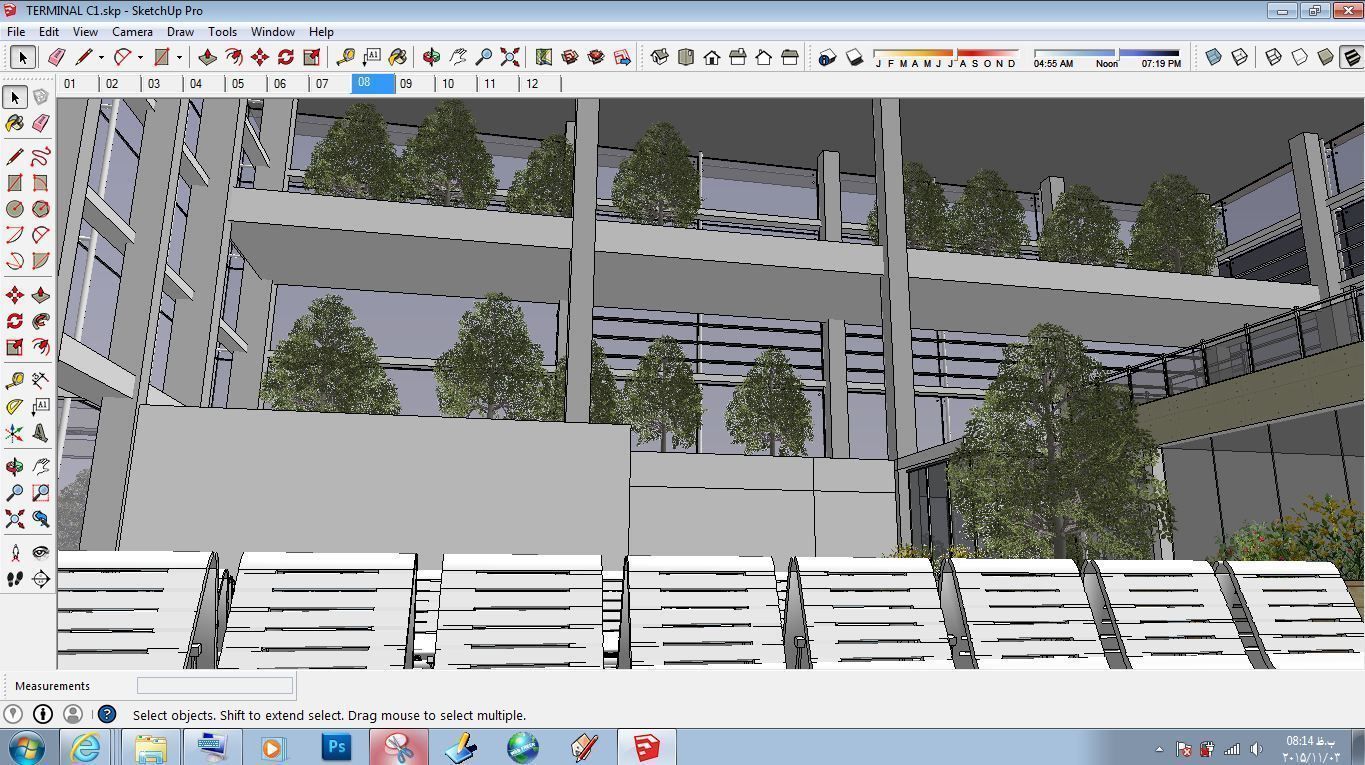Screen dimensions: 1365x765
Task: Open the Window menu
Action: [272, 32]
